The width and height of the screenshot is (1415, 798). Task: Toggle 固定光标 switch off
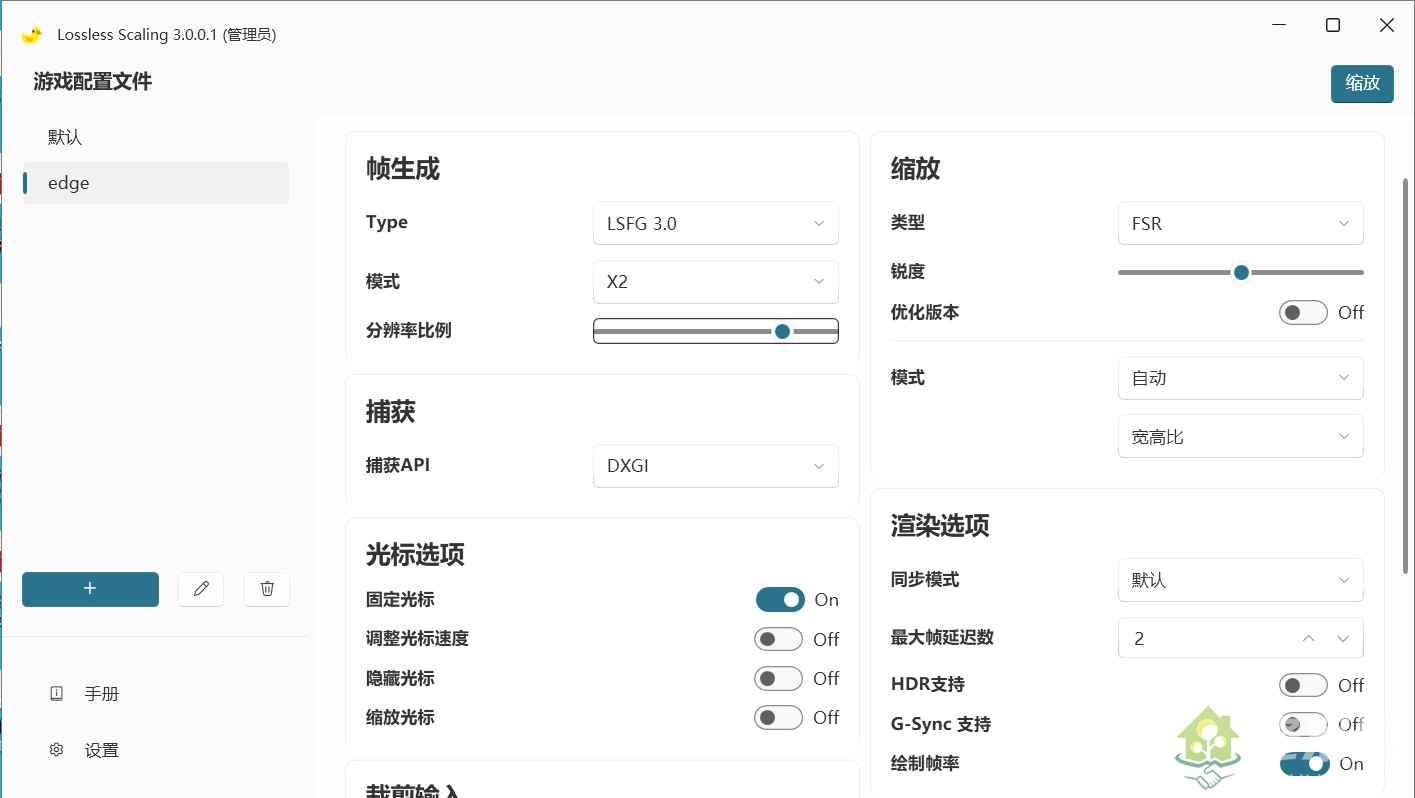[x=780, y=600]
